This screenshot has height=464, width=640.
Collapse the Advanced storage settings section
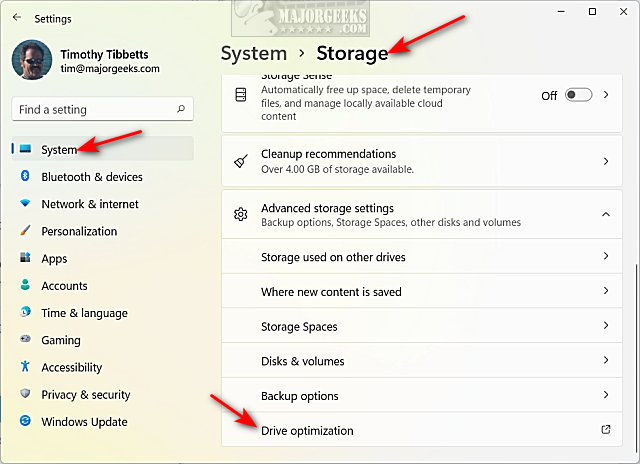[606, 214]
